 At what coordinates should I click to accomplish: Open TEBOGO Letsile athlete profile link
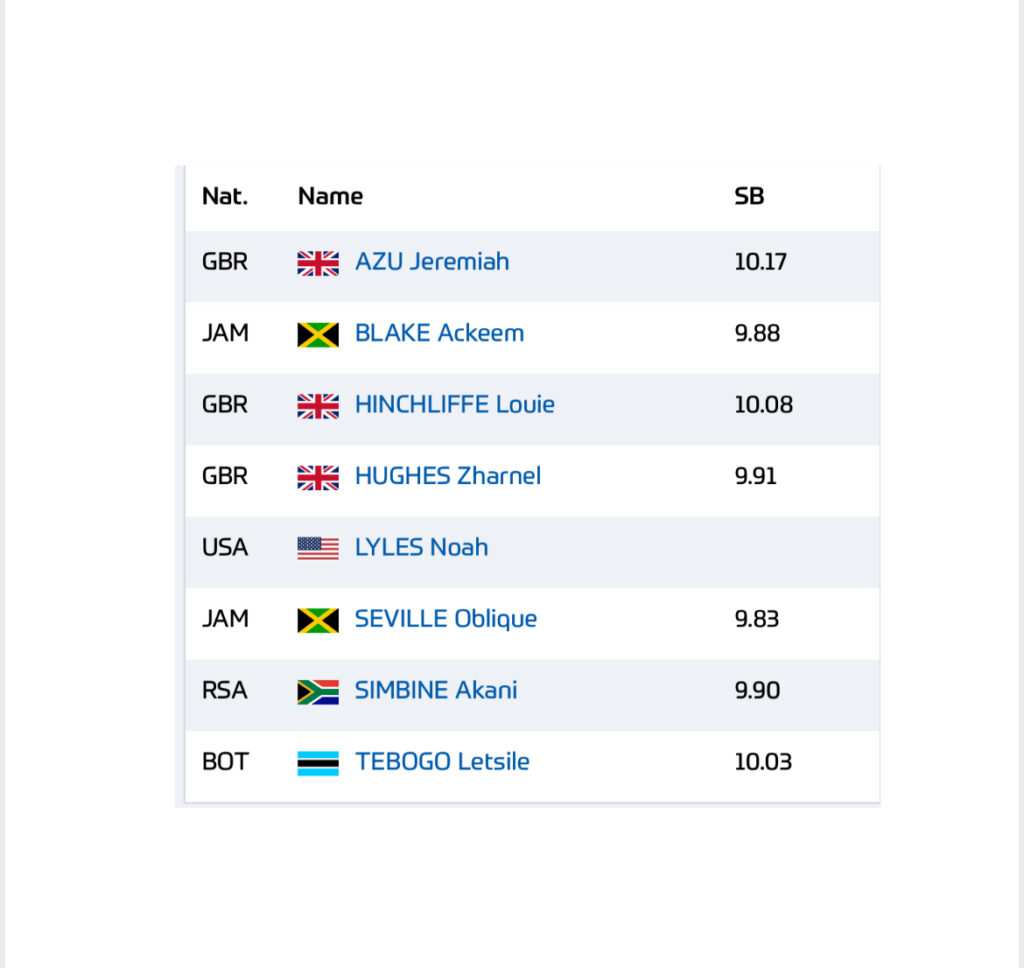442,762
